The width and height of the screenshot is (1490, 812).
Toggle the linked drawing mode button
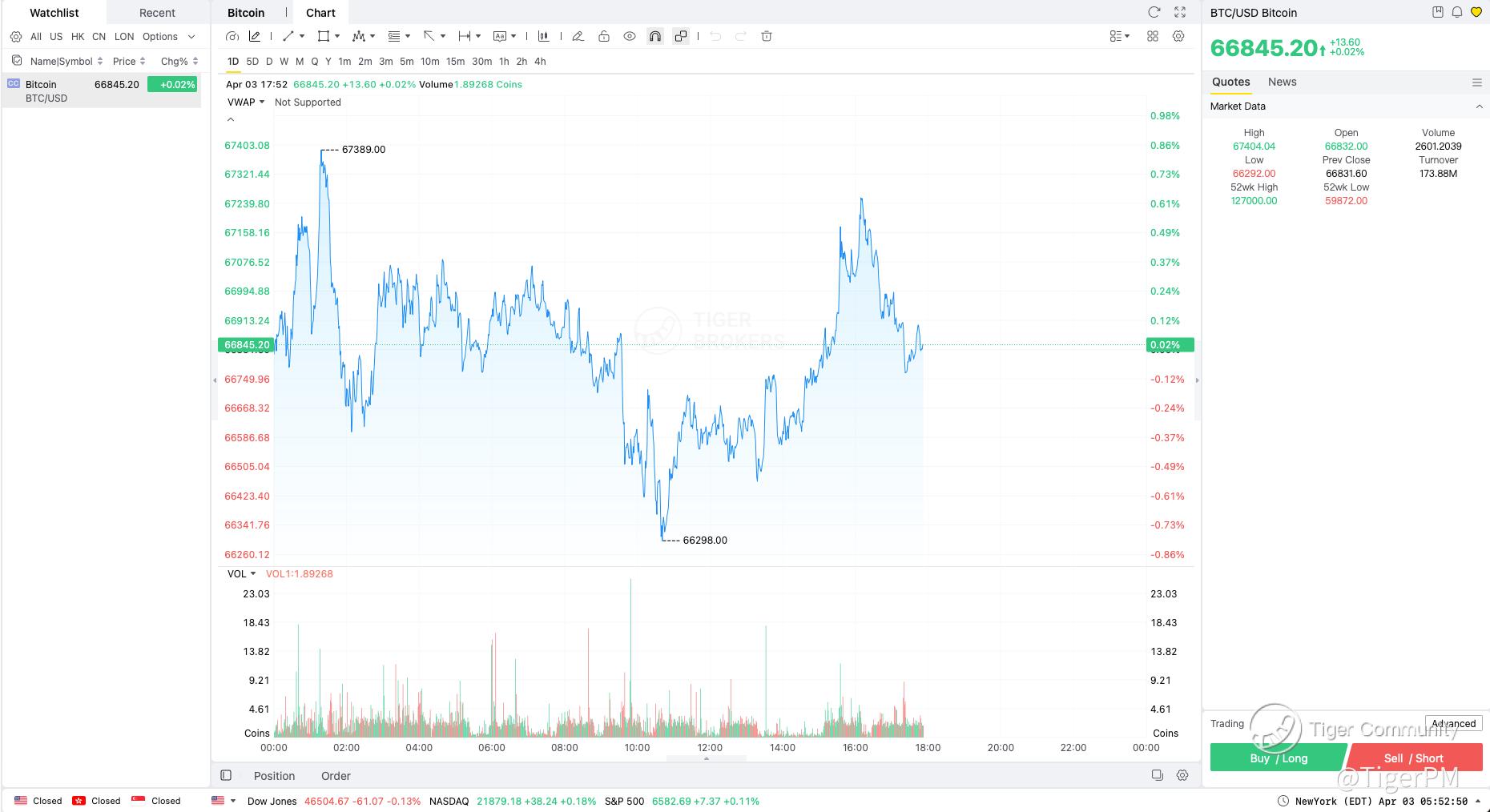tap(681, 36)
